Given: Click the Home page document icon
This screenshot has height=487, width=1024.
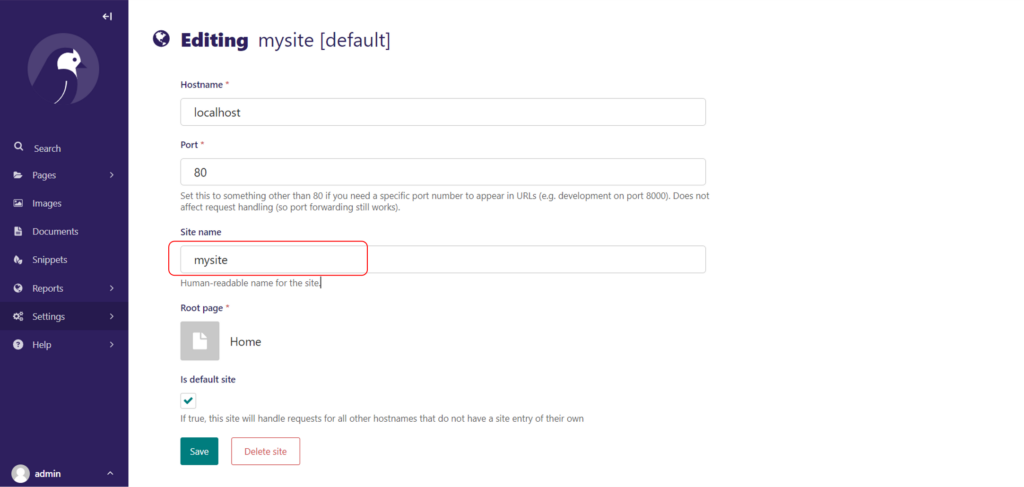Looking at the screenshot, I should [x=199, y=341].
